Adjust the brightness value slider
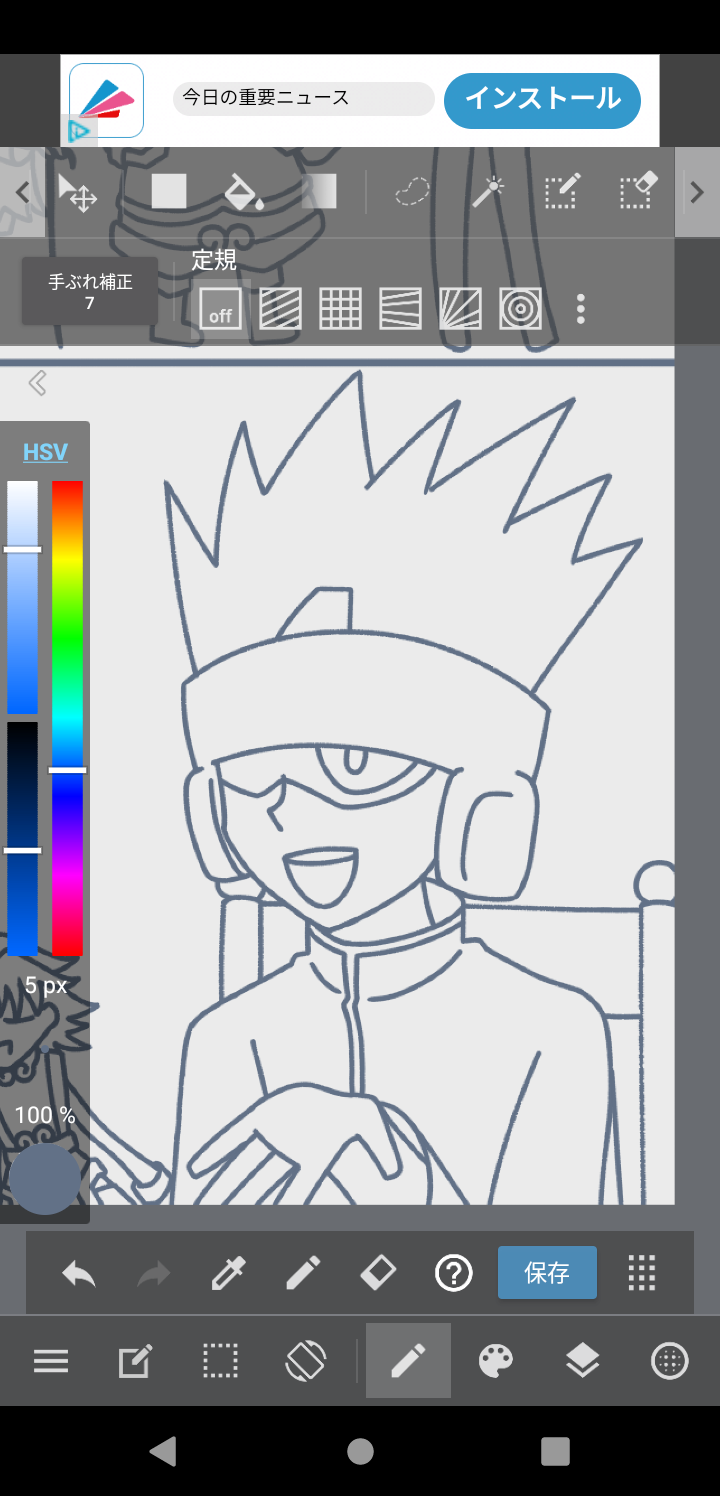This screenshot has width=720, height=1496. [23, 839]
